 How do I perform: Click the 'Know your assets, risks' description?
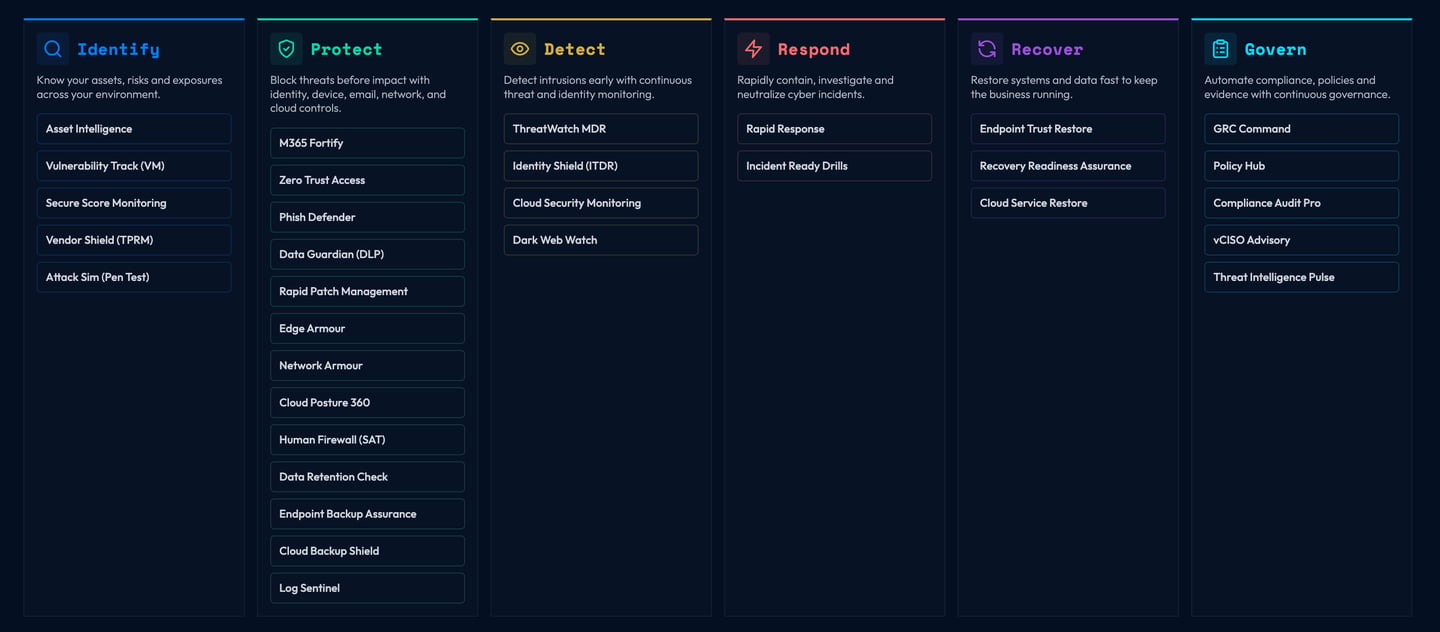130,87
